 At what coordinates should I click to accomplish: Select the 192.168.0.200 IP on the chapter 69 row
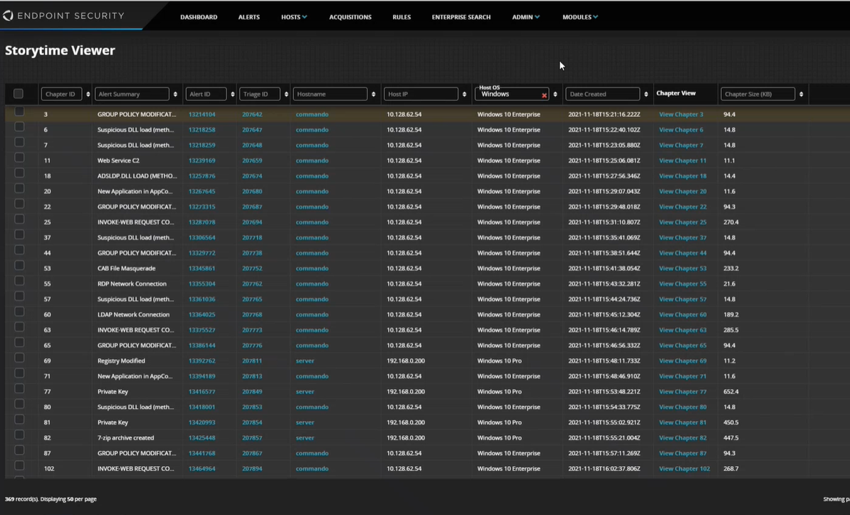[x=405, y=360]
